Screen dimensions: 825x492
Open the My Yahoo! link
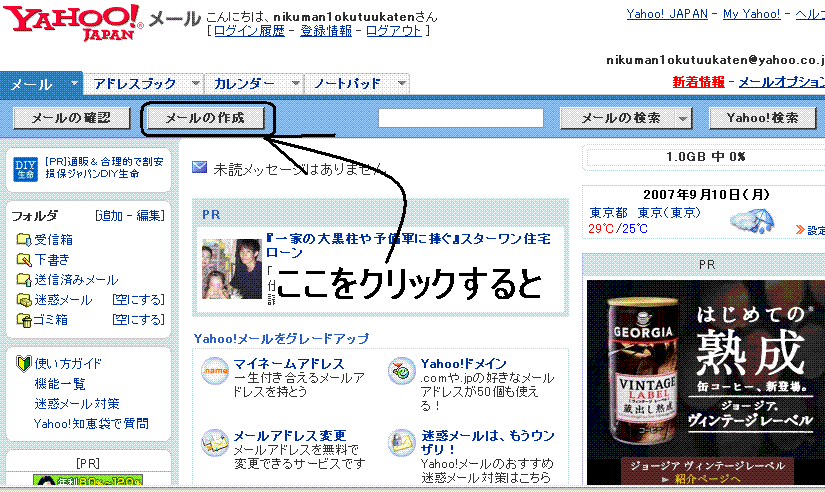point(751,14)
